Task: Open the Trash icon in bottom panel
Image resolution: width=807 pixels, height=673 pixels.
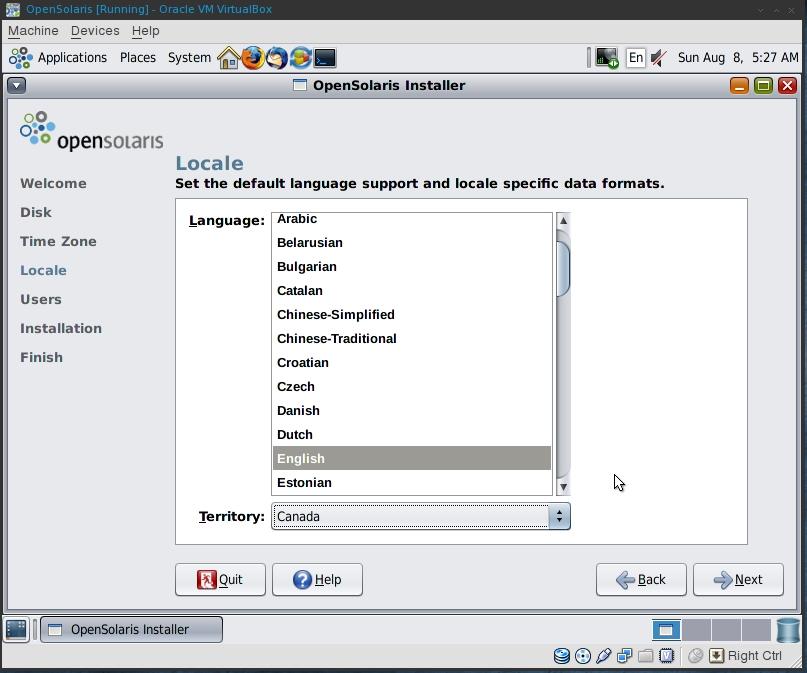Action: tap(787, 630)
